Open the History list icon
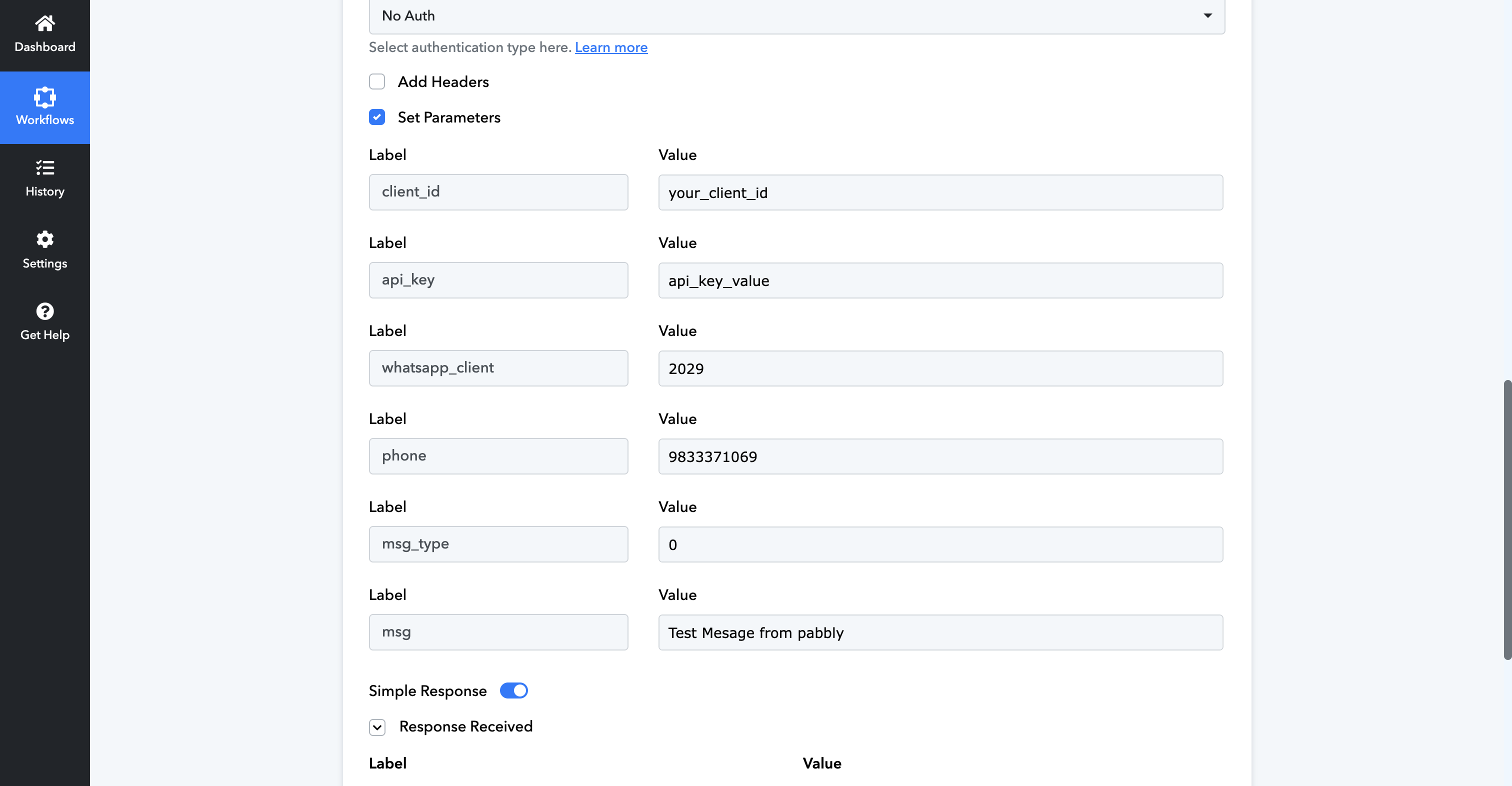Image resolution: width=1512 pixels, height=786 pixels. [44, 168]
